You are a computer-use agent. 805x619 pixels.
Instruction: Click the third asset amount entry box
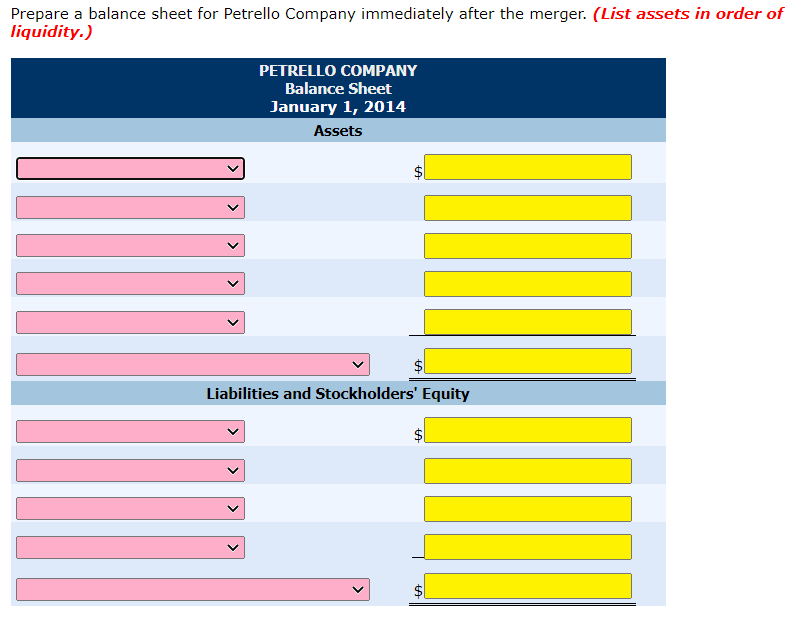tap(528, 245)
